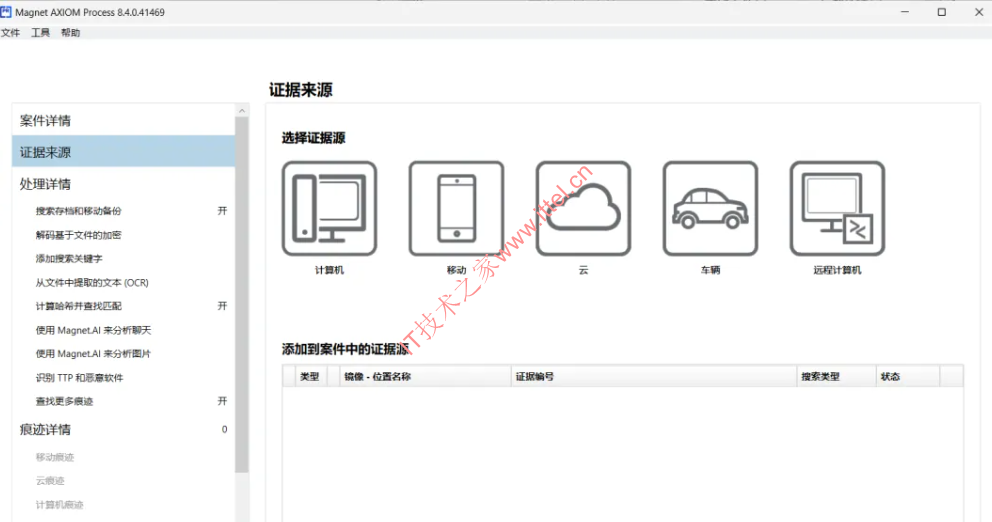This screenshot has height=522, width=992.
Task: Expand 痕迹详情 section in sidebar
Action: pyautogui.click(x=46, y=429)
